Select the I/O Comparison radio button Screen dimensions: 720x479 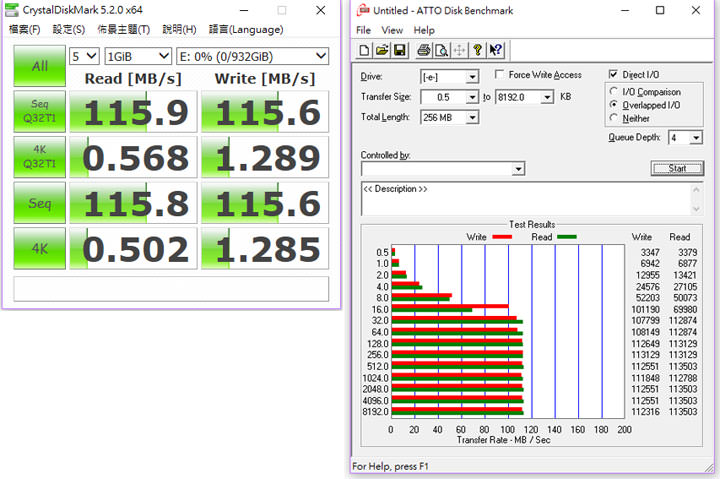tap(614, 91)
